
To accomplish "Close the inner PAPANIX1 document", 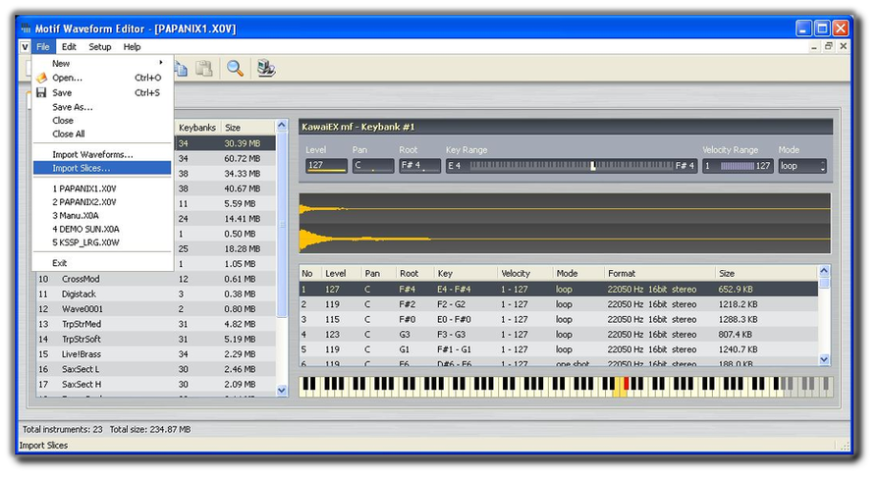I will click(843, 46).
